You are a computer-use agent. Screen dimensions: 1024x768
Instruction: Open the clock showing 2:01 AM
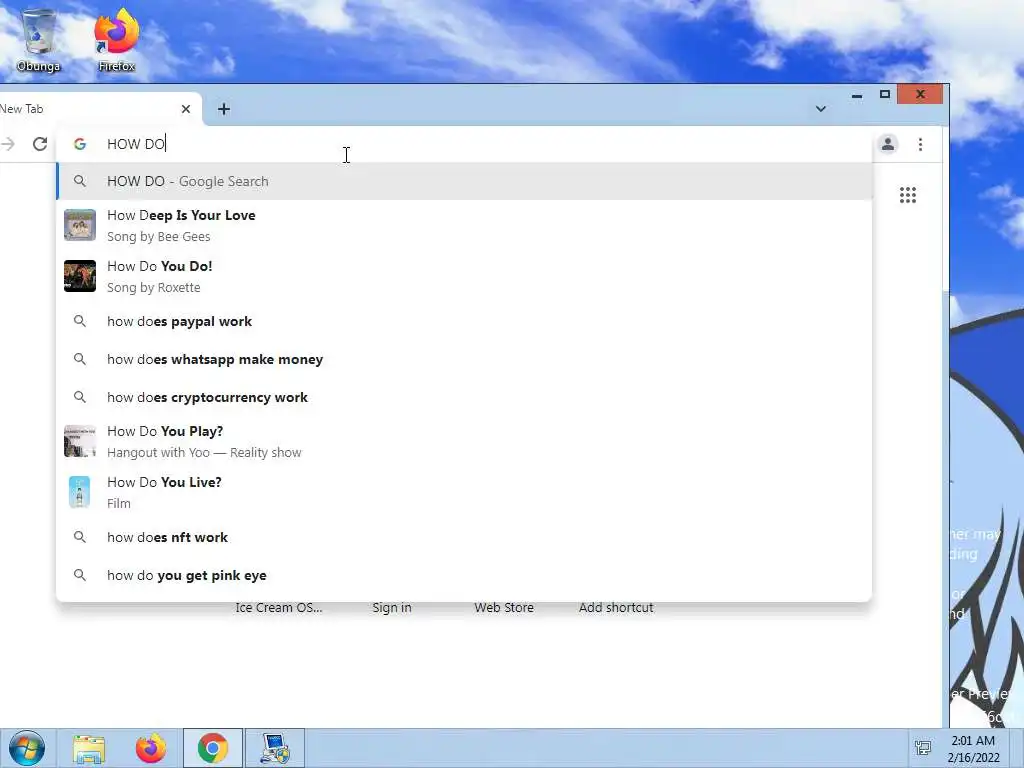[973, 748]
